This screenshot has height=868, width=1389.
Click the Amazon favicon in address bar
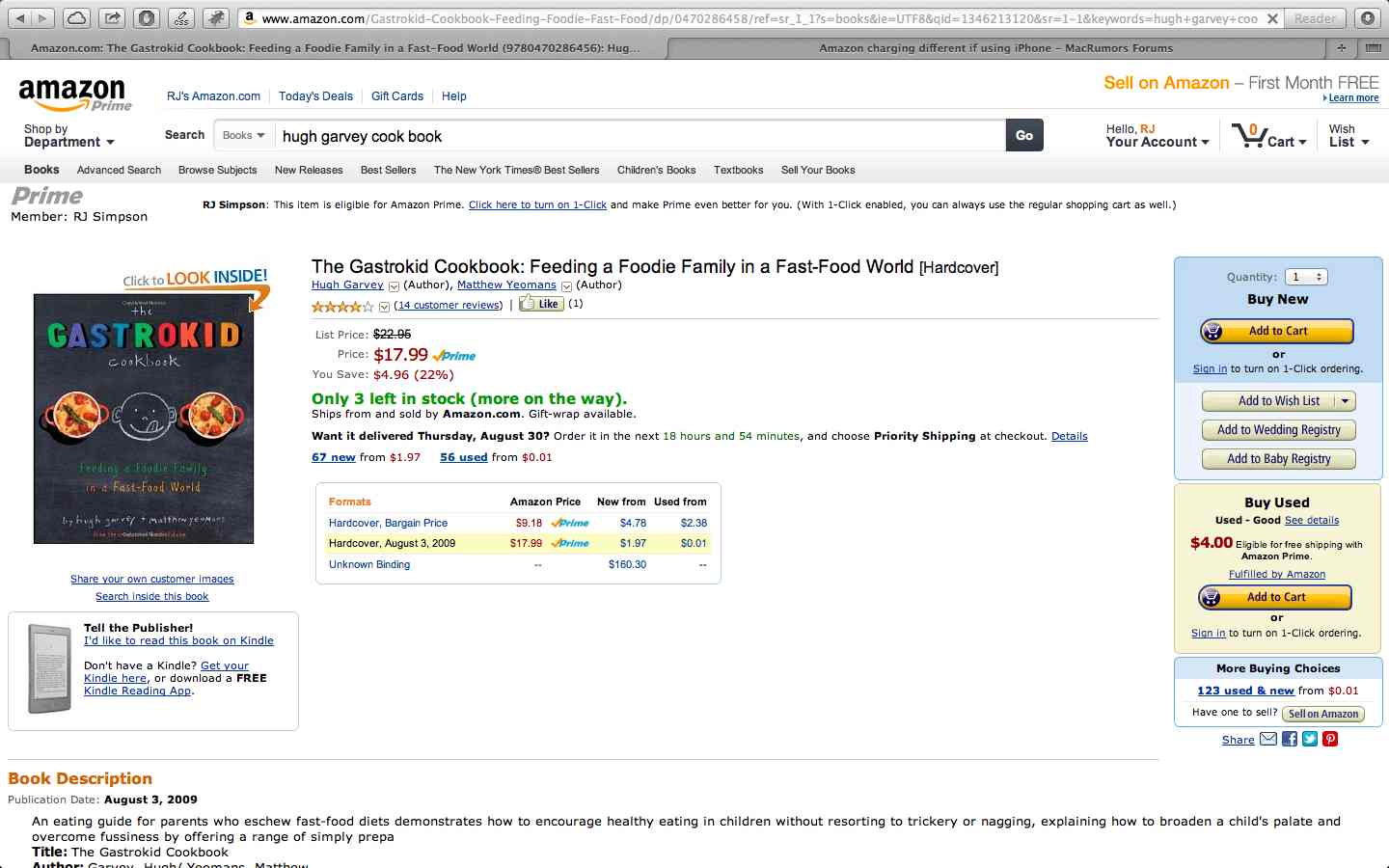(249, 18)
